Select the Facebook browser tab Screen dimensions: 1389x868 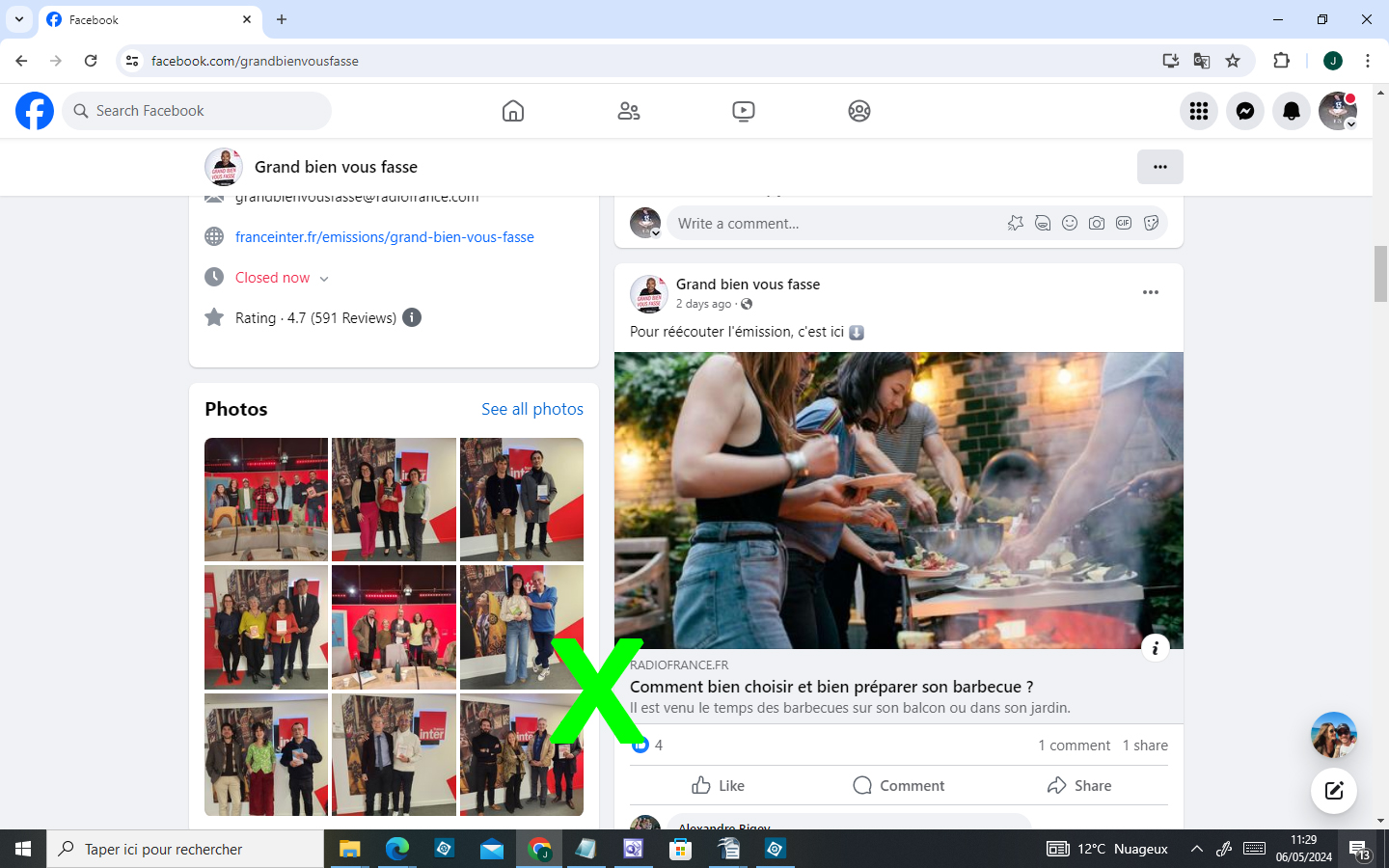point(145,19)
